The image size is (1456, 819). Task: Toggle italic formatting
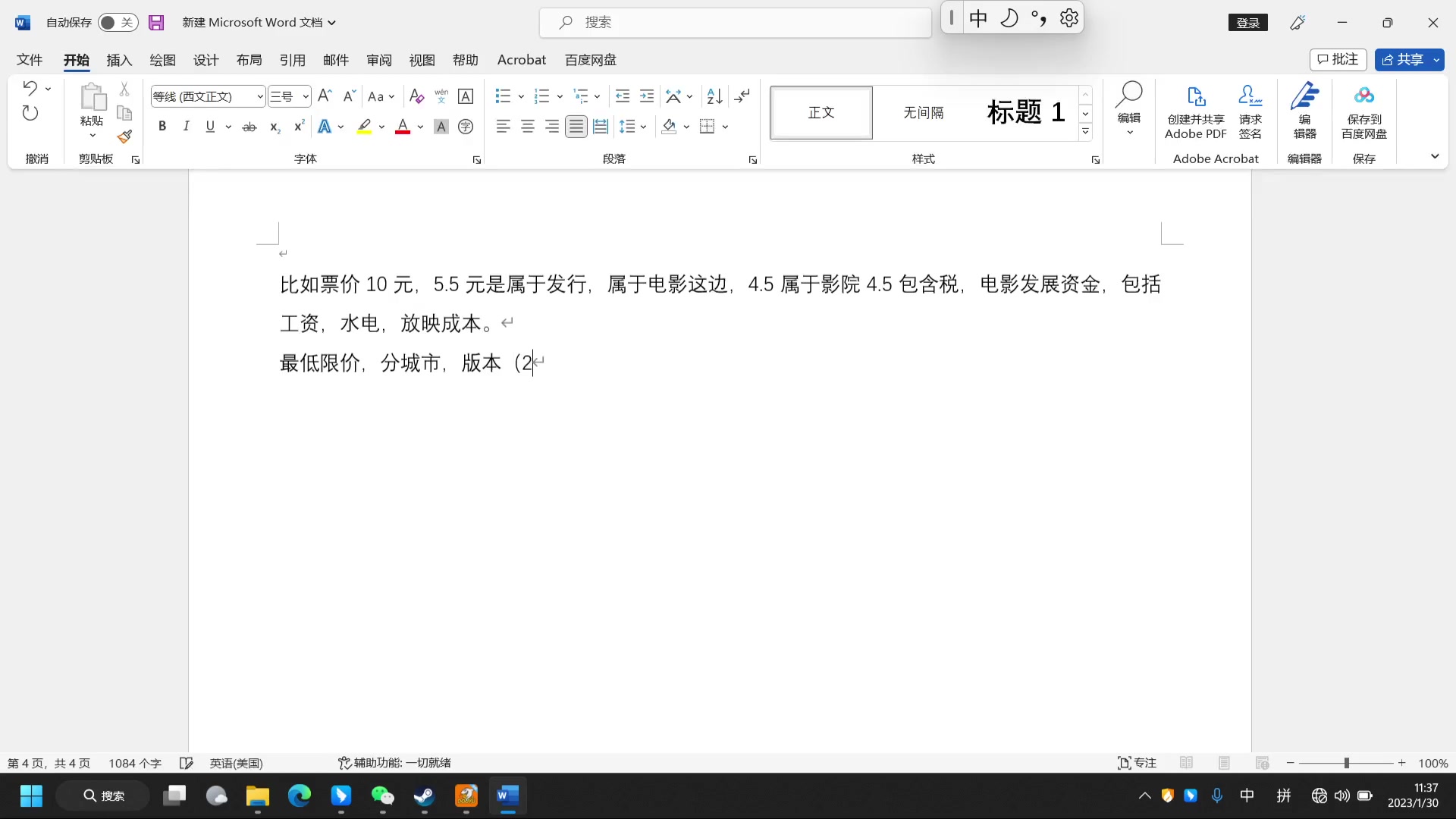[186, 127]
